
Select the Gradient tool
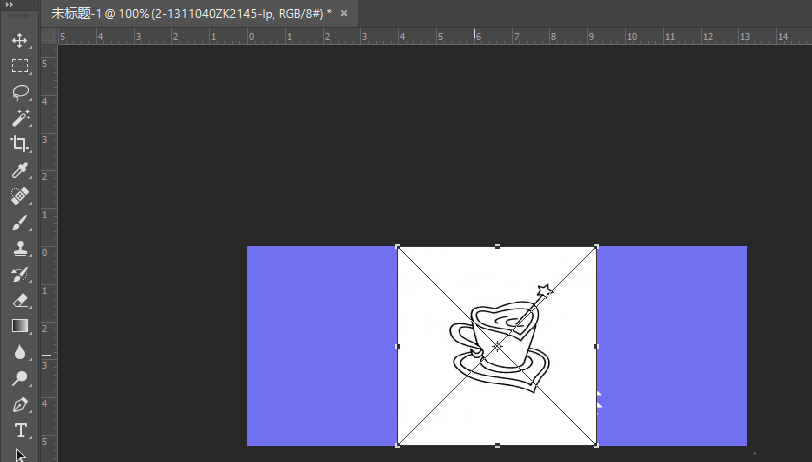pyautogui.click(x=20, y=326)
